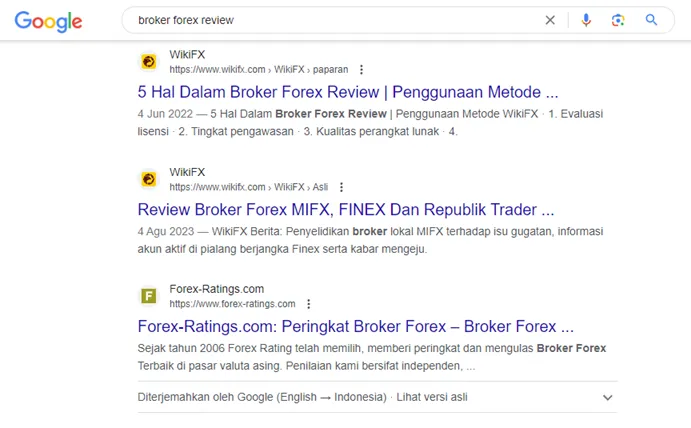Click WikiFX favicon beside the Asli result
Viewport: 691px width, 428px height.
149,179
